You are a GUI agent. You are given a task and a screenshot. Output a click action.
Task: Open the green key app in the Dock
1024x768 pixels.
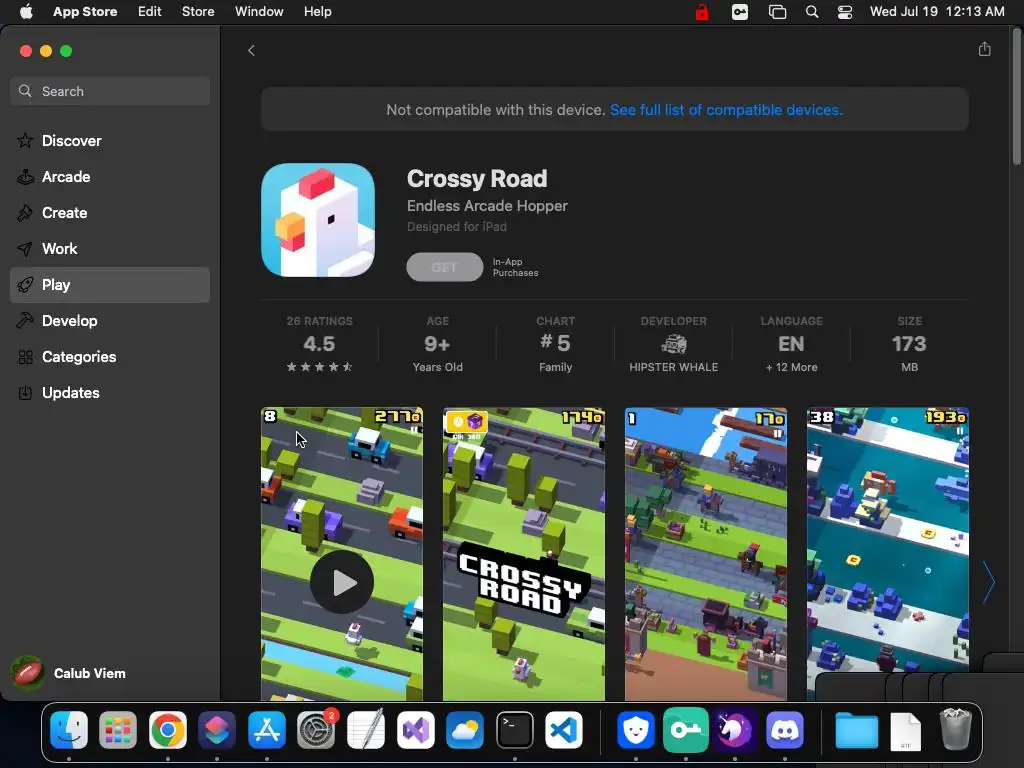coord(686,730)
